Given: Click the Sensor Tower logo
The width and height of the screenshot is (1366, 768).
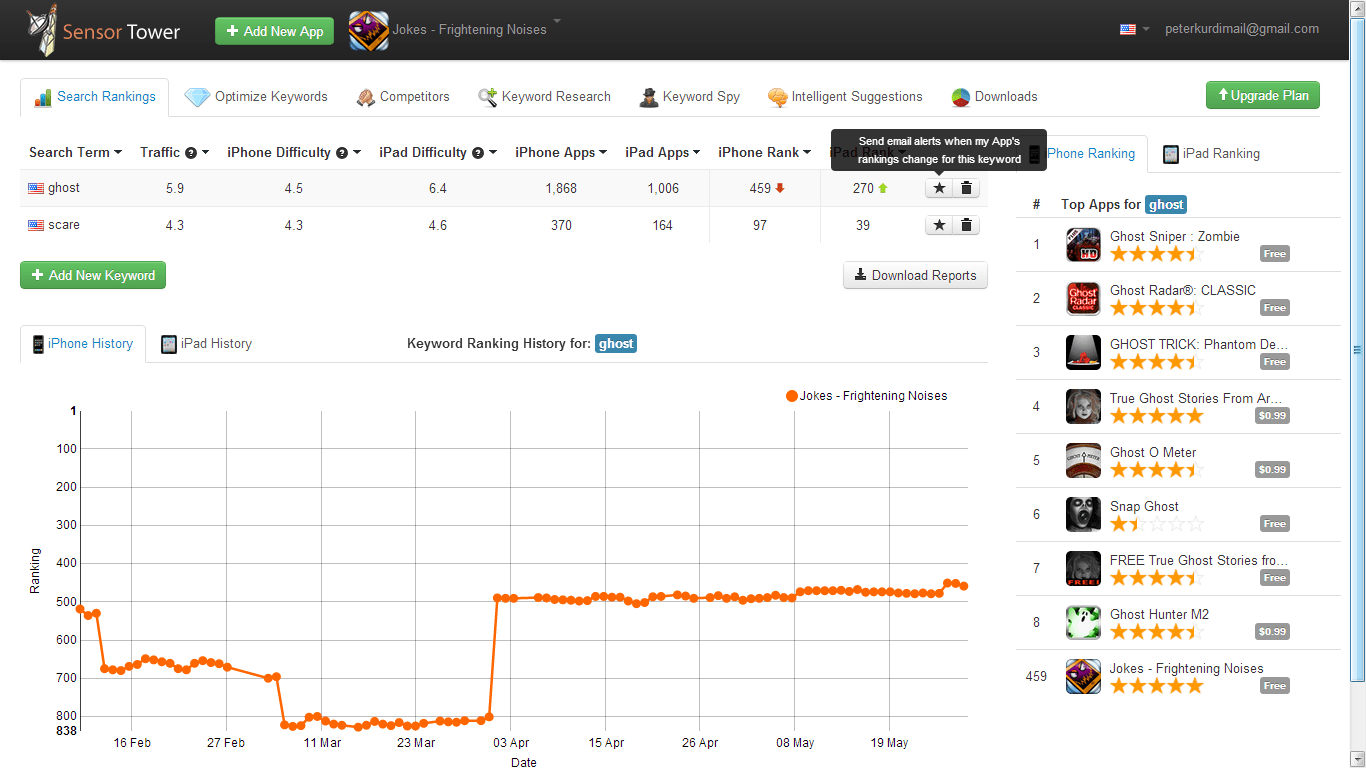Looking at the screenshot, I should click(104, 30).
